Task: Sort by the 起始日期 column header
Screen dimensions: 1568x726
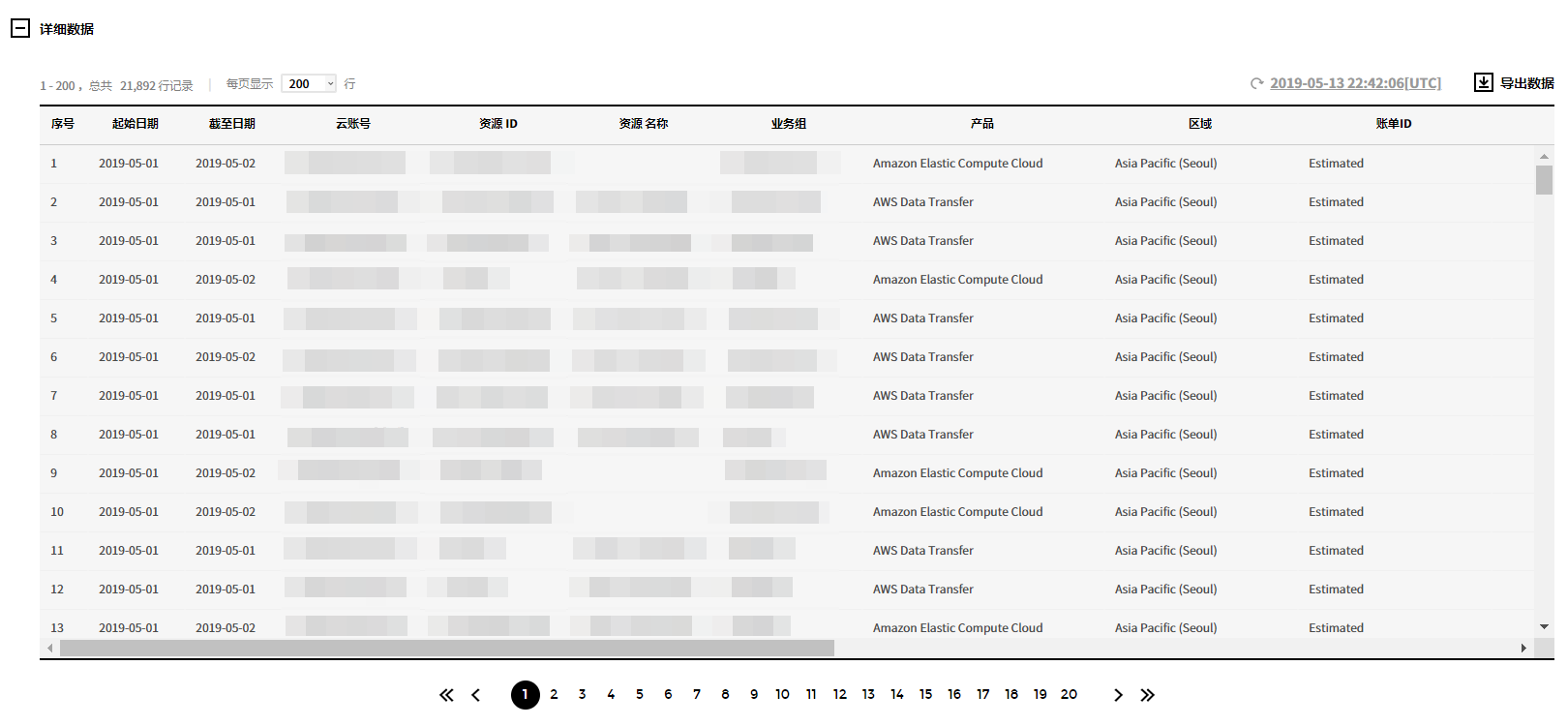Action: (x=135, y=124)
